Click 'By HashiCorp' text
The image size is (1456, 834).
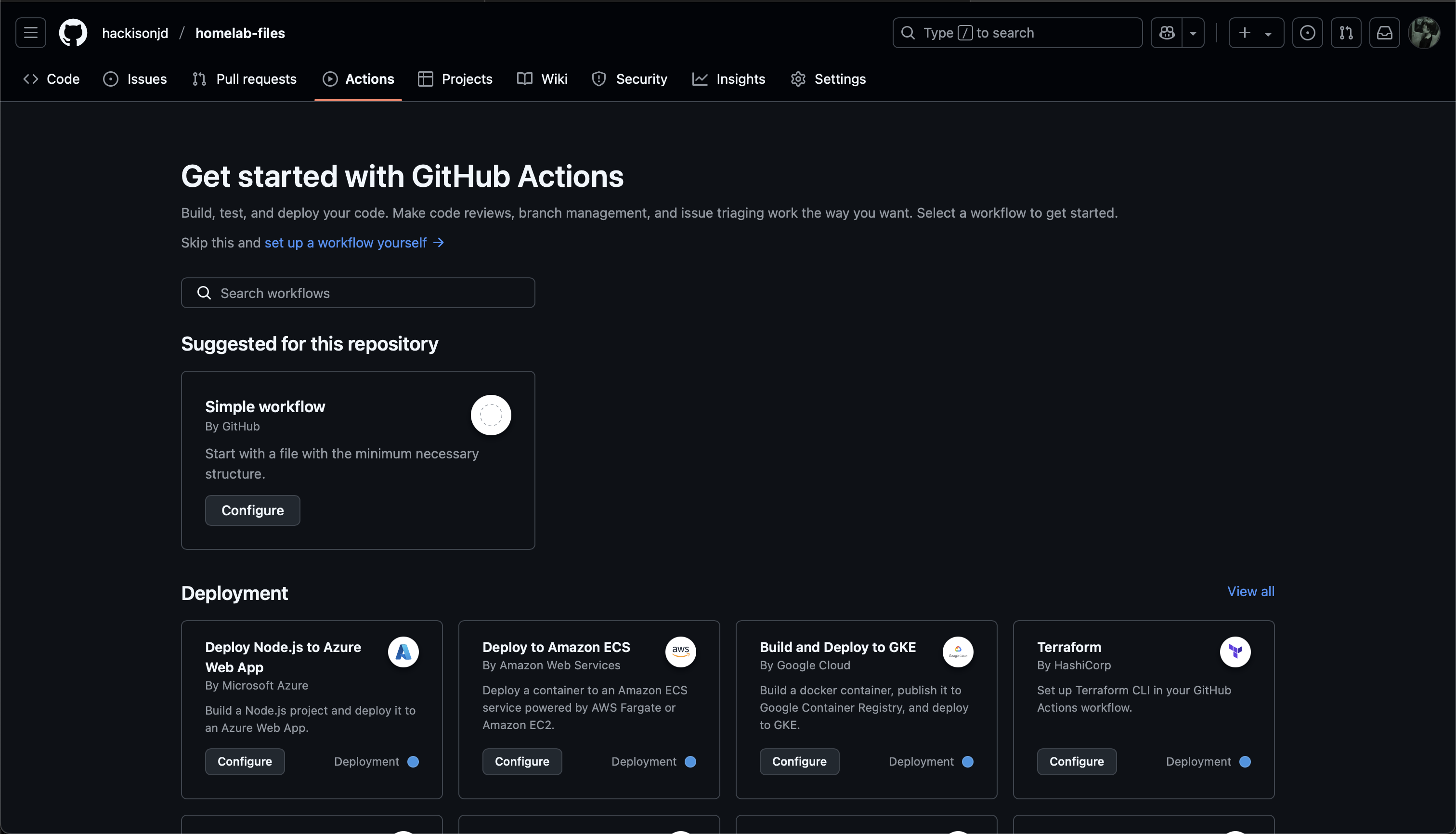point(1074,665)
